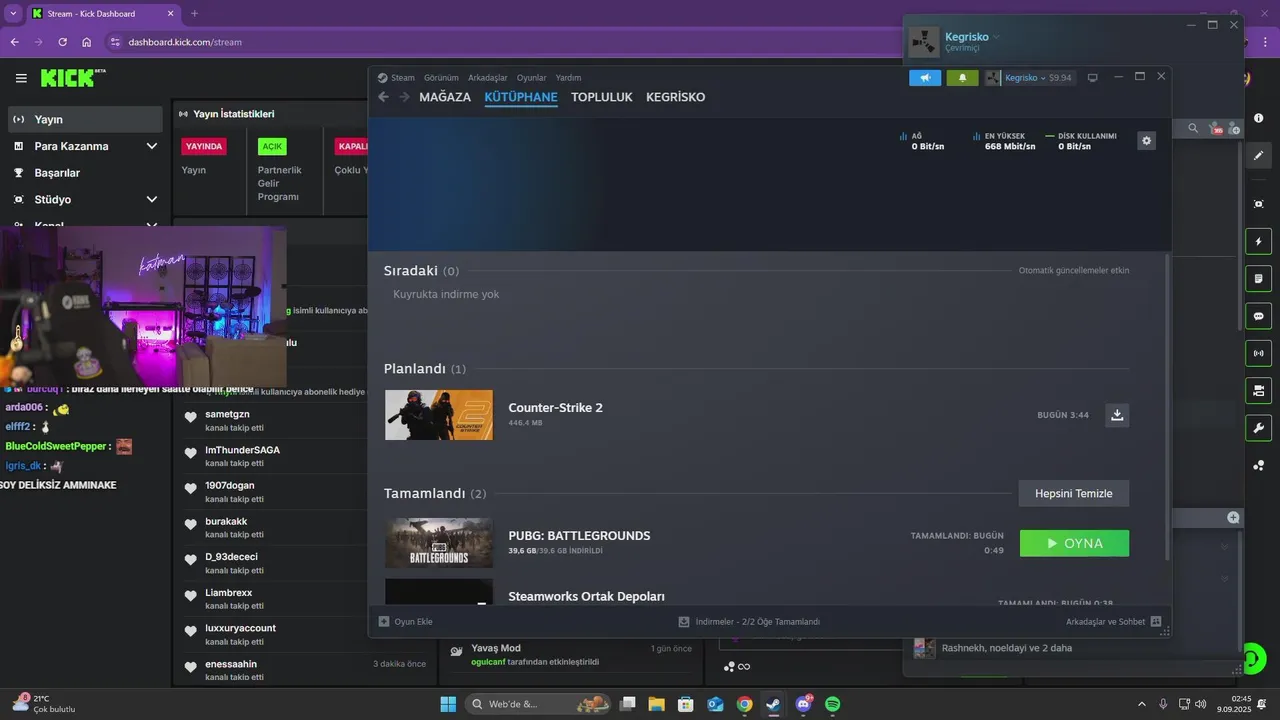The image size is (1280, 720).
Task: Open Kick dashboard hamburger menu
Action: coord(21,78)
